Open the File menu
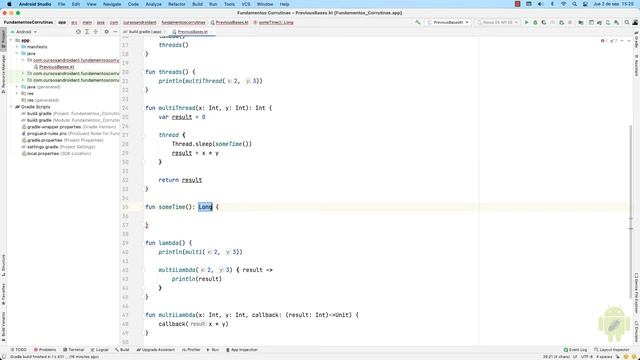Image resolution: width=640 pixels, height=360 pixels. click(x=61, y=4)
